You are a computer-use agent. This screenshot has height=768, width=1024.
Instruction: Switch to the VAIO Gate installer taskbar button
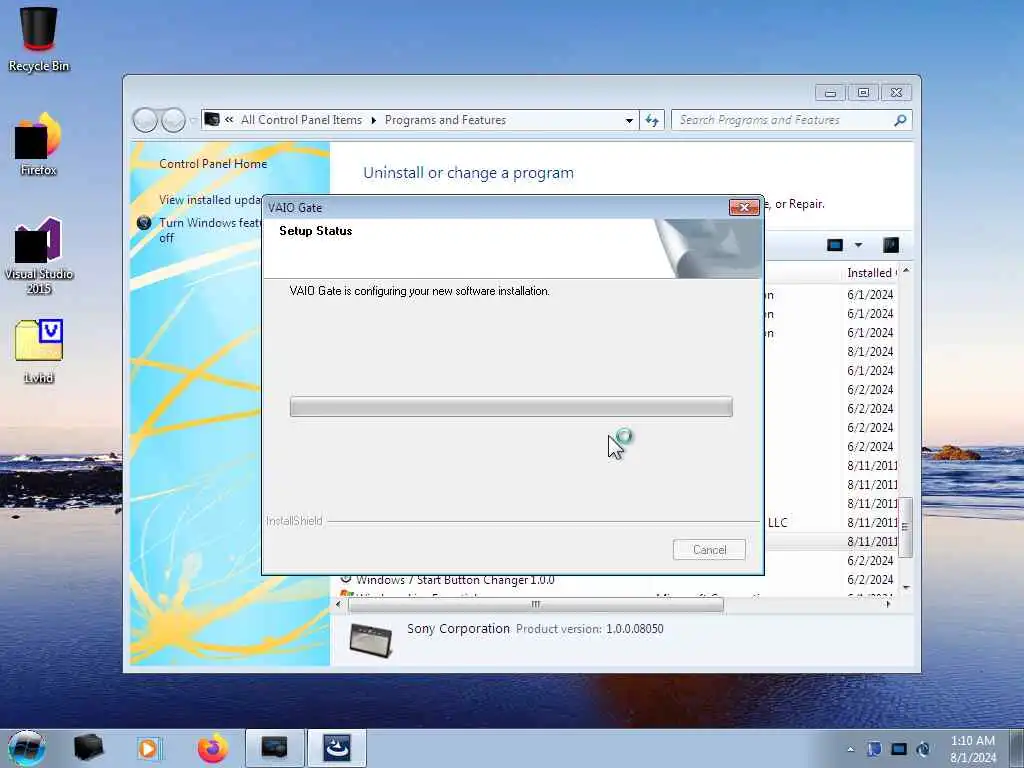(337, 748)
